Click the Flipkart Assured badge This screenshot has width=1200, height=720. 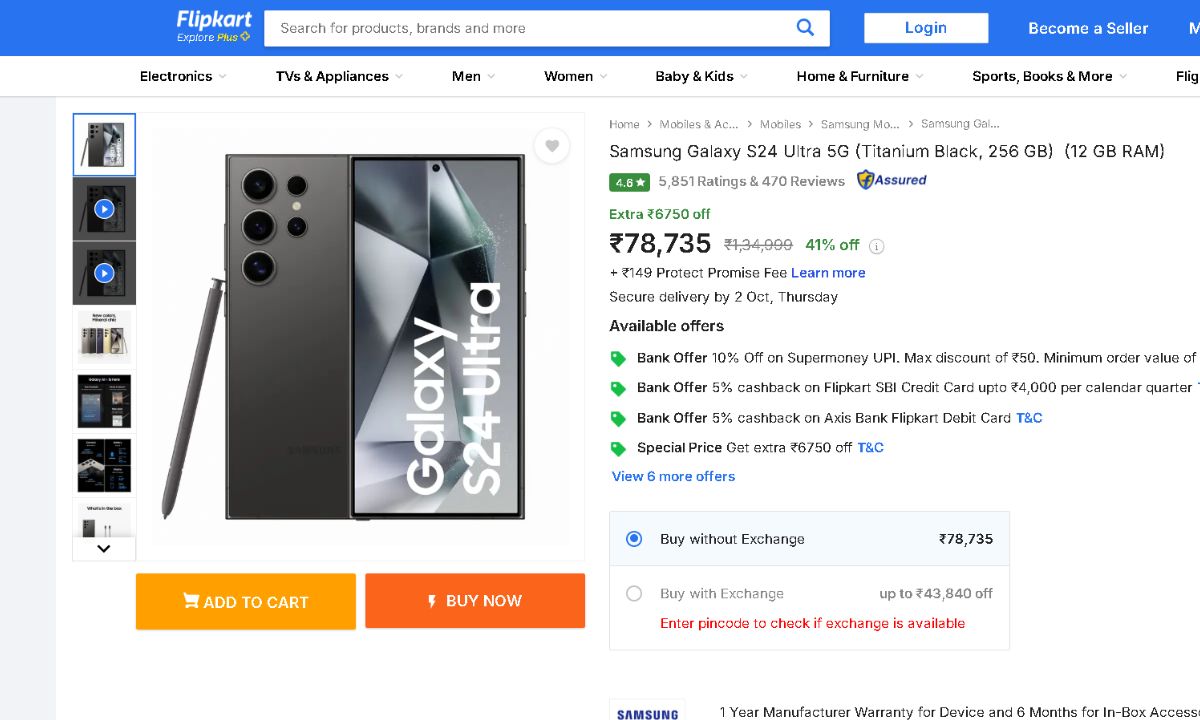[x=892, y=181]
